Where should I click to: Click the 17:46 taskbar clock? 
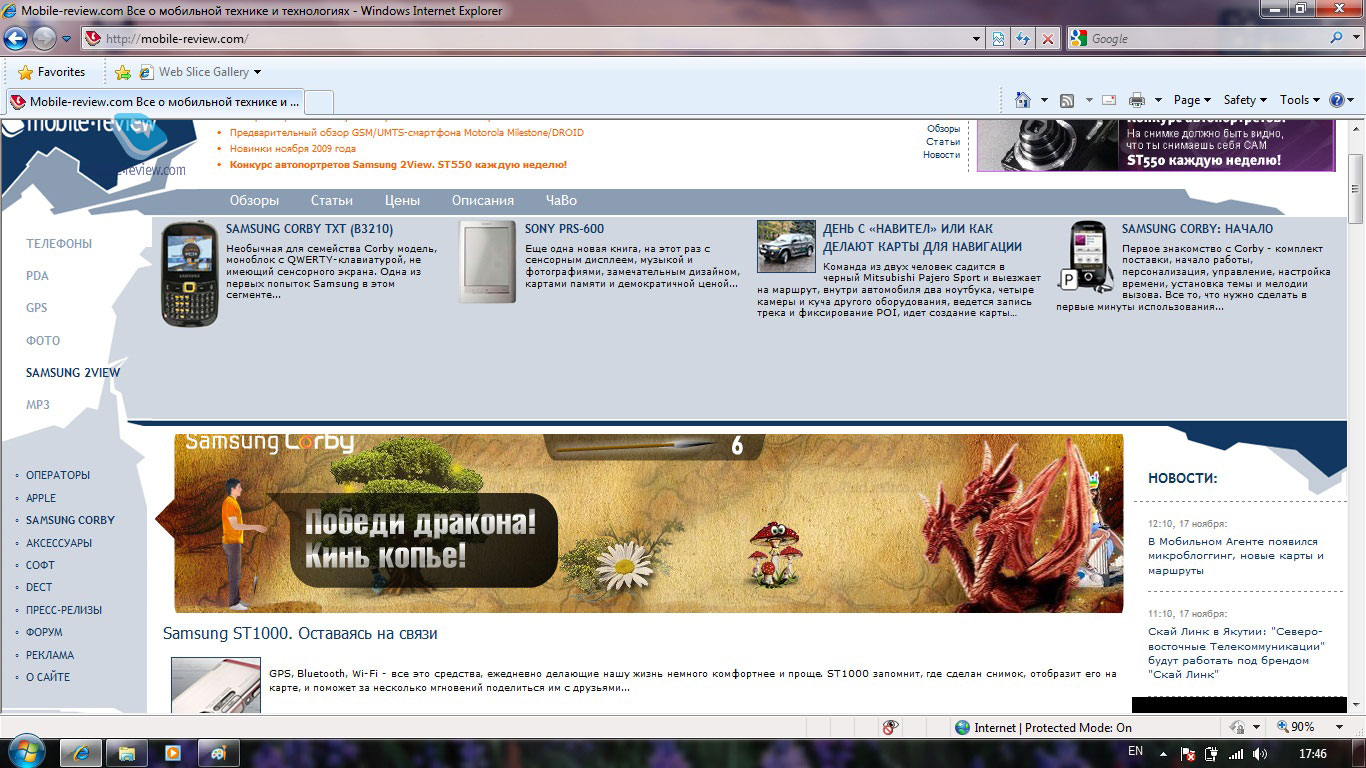[1313, 754]
